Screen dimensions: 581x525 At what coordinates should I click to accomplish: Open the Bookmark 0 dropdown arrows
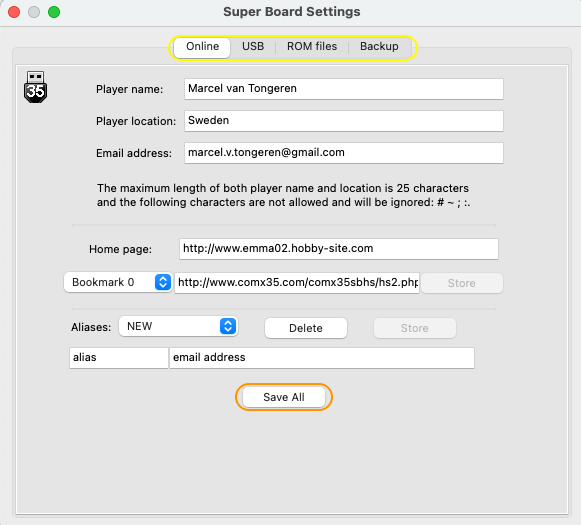(x=163, y=282)
